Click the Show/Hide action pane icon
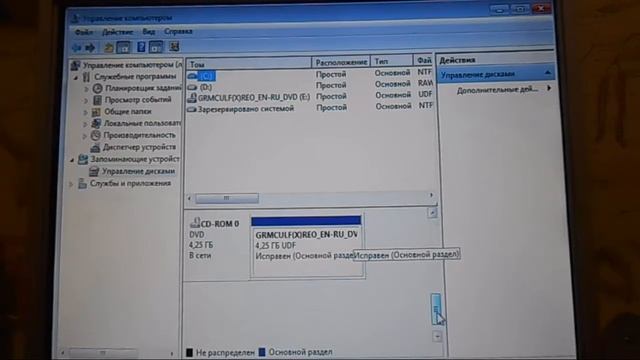The image size is (640, 360). click(156, 47)
